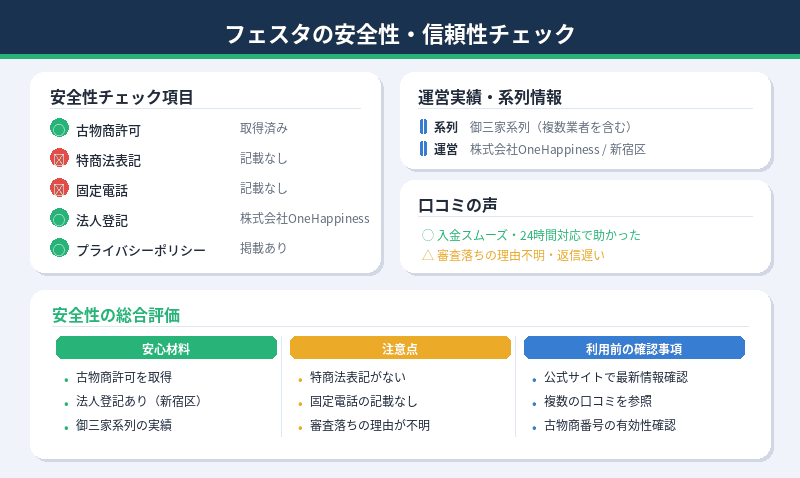This screenshot has height=478, width=800.
Task: Click the 安全性チェック項目 heading
Action: pos(121,97)
